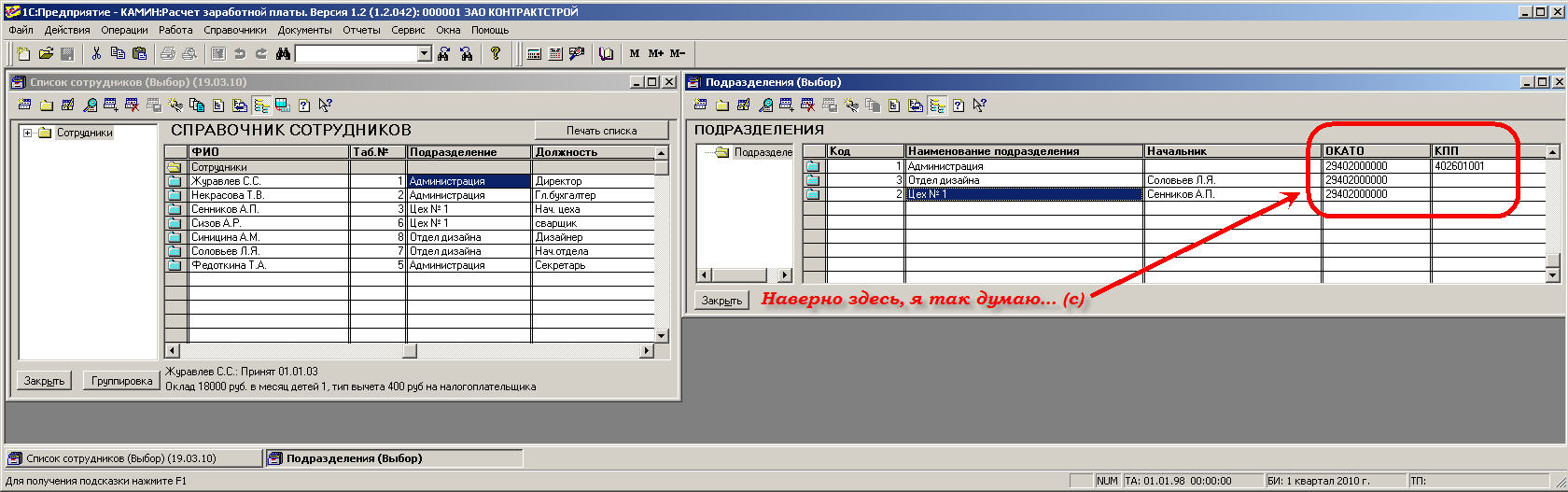This screenshot has height=492, width=1568.
Task: Click the Группировка button
Action: (121, 381)
